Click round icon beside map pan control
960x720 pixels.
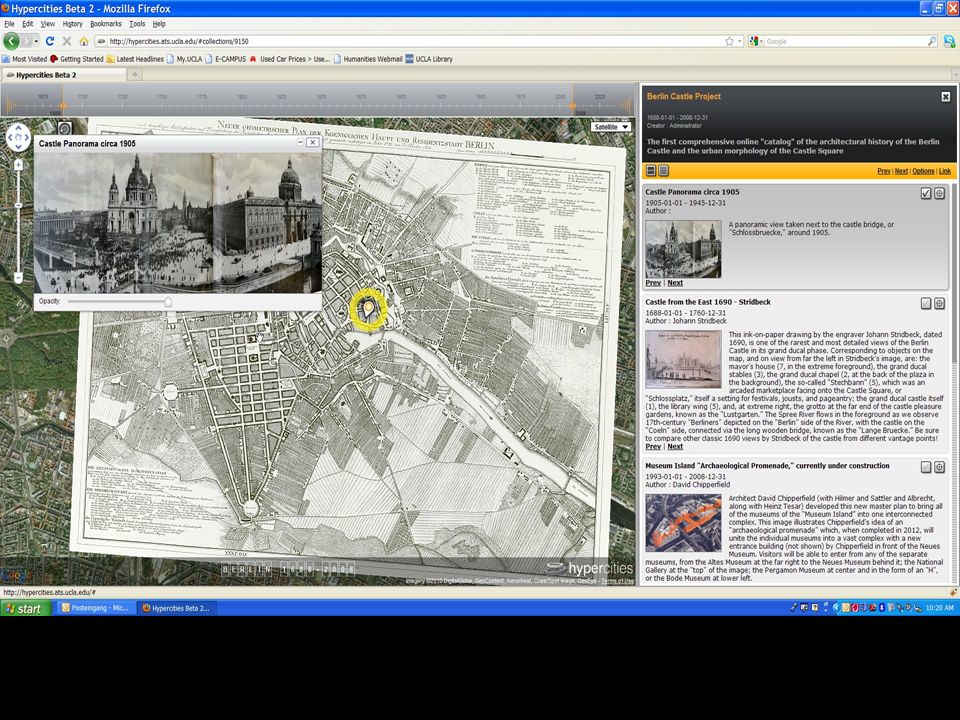[x=64, y=129]
